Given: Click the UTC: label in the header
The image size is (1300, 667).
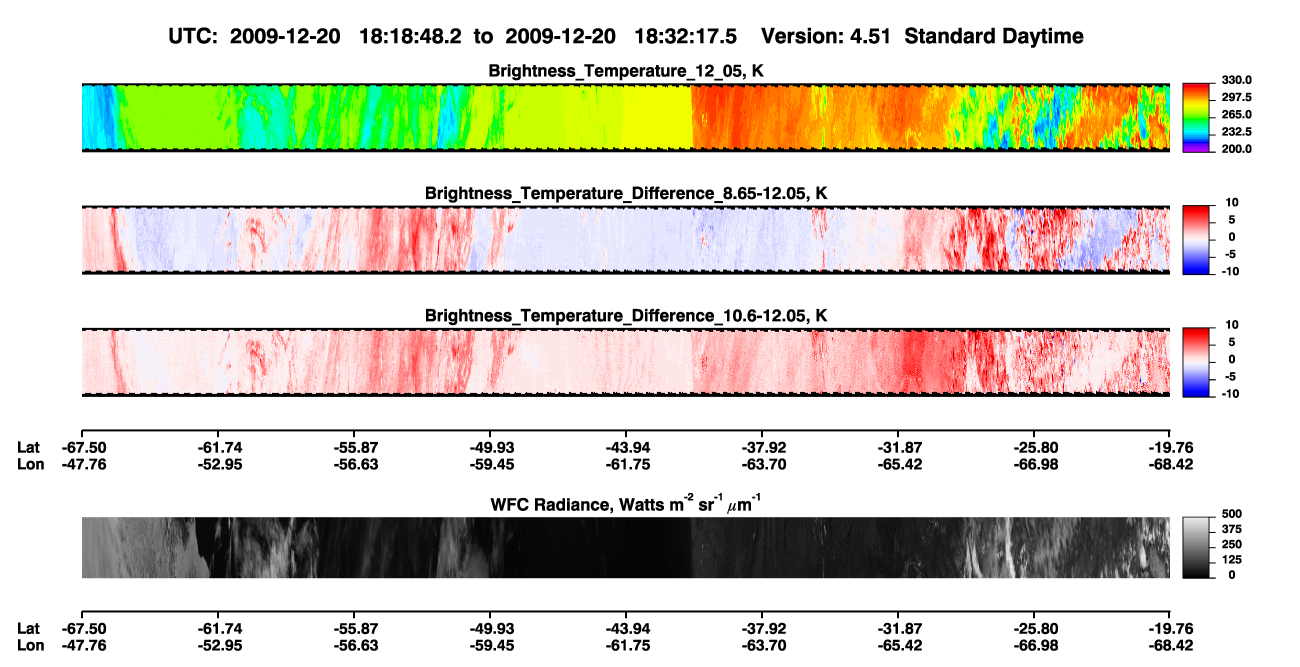Looking at the screenshot, I should click(x=191, y=36).
